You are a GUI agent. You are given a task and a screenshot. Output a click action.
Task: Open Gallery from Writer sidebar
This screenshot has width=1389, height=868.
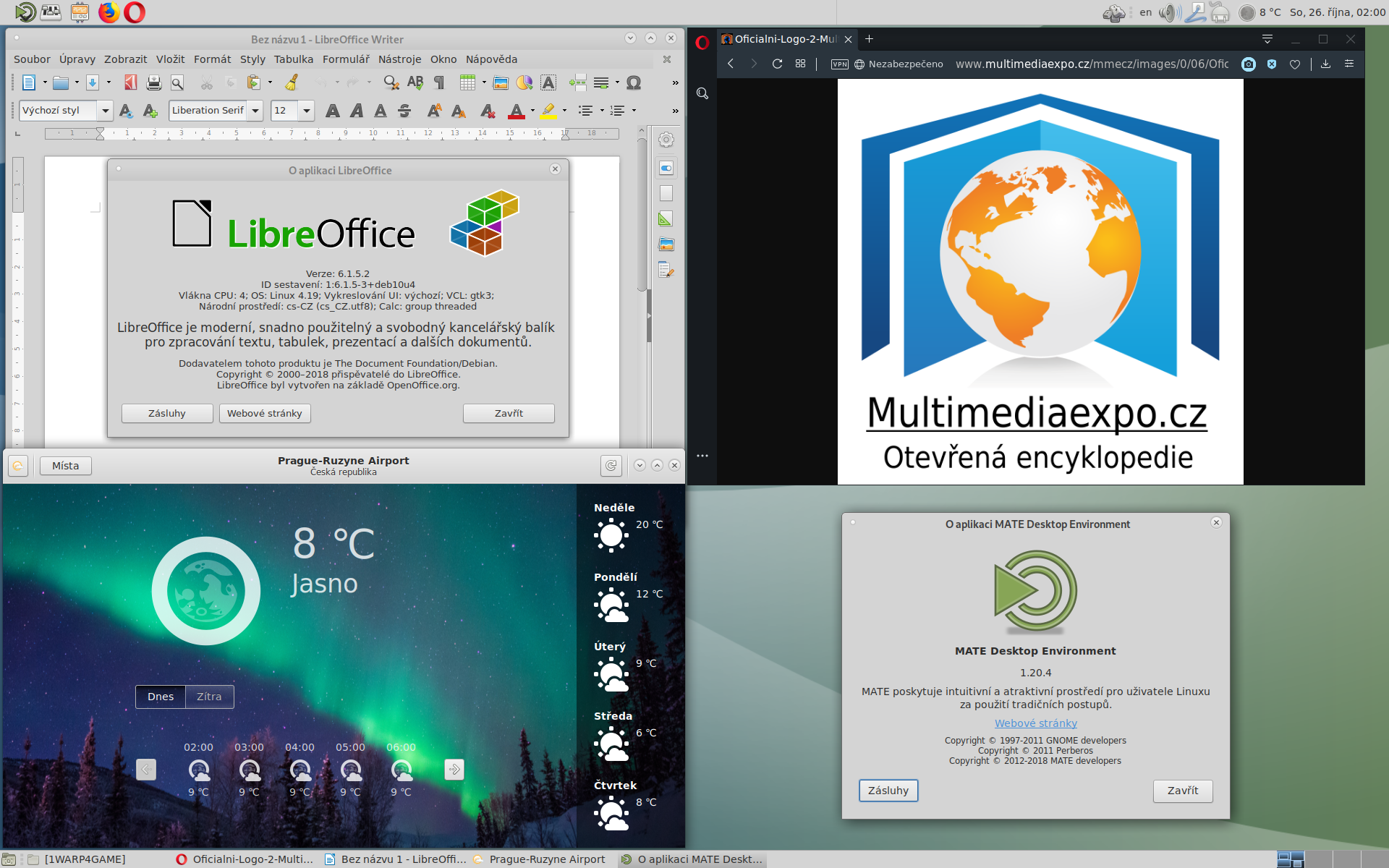[x=666, y=244]
